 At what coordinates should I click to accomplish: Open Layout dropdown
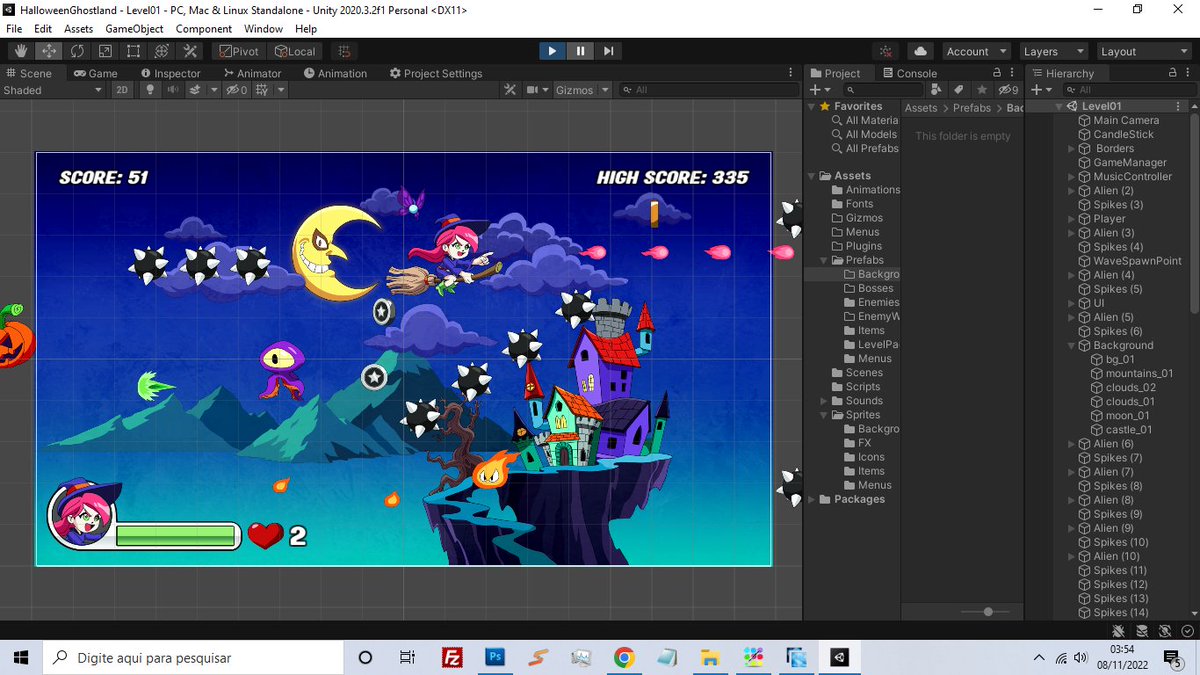tap(1142, 51)
